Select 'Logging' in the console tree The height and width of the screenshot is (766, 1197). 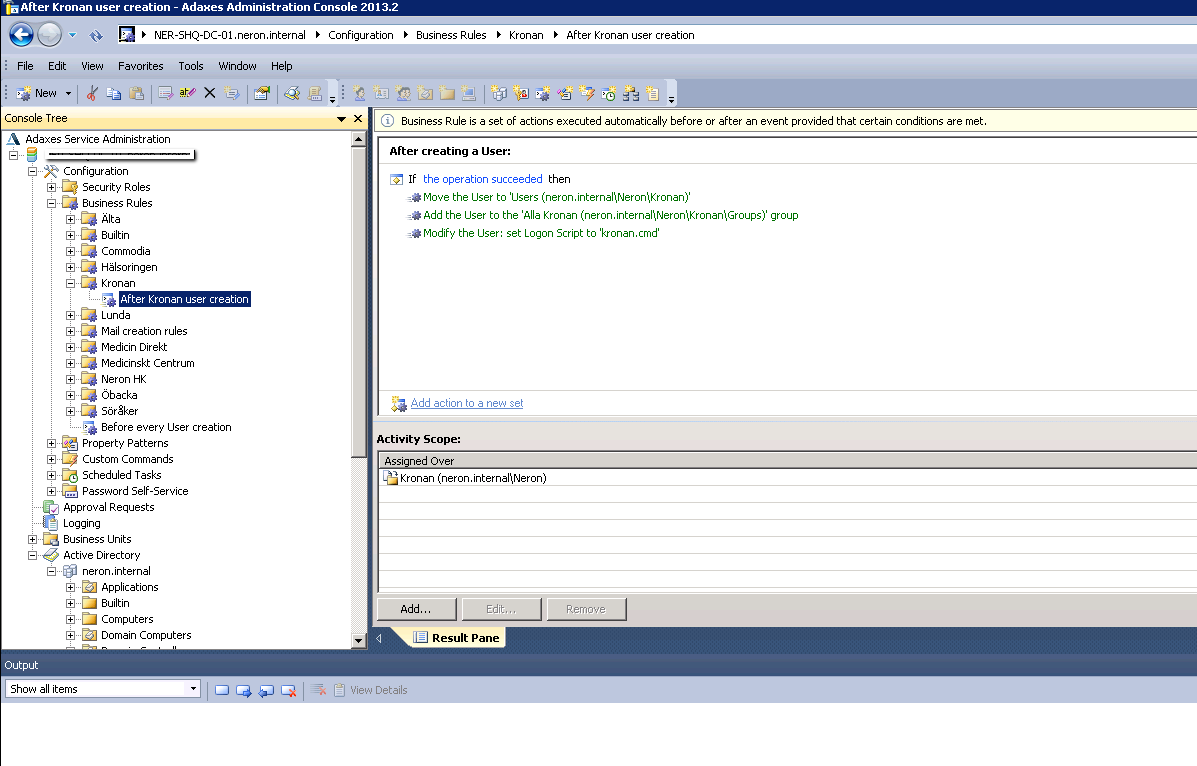point(82,524)
